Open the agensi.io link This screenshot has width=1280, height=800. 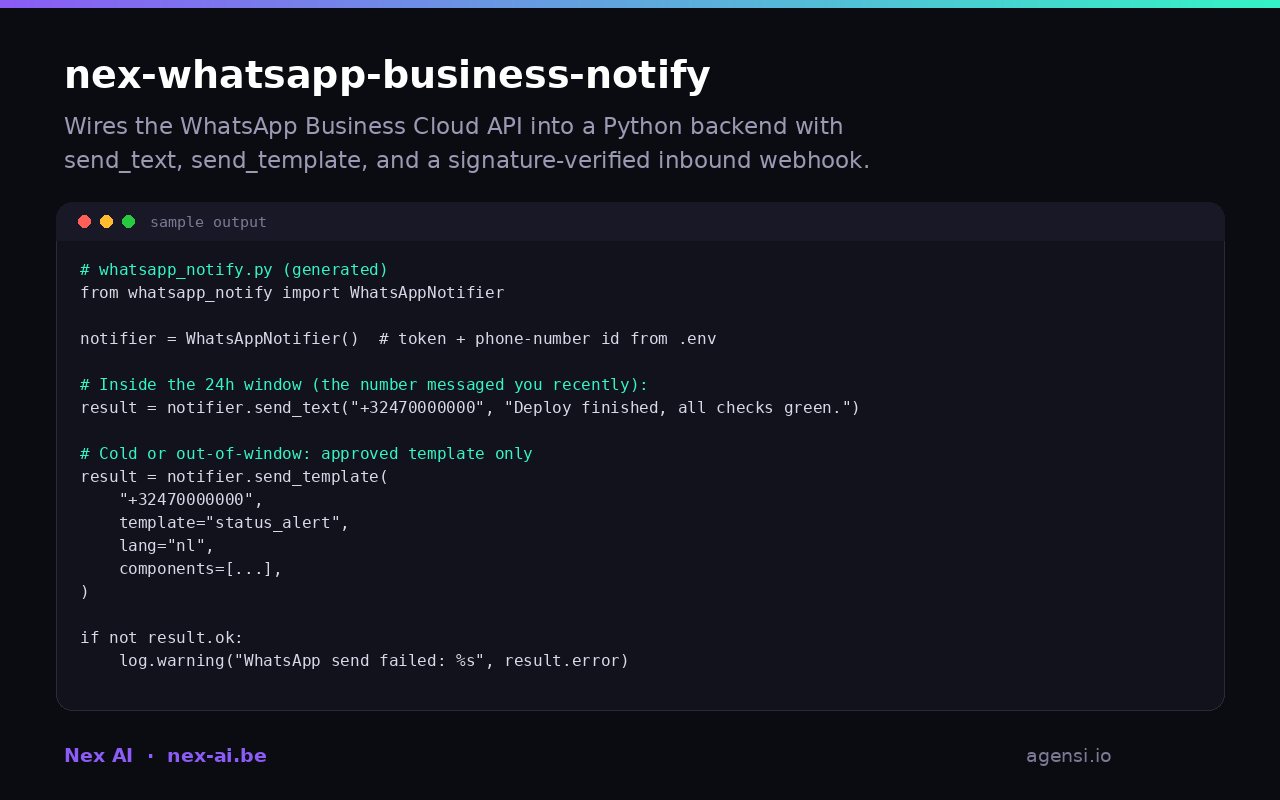pos(1068,757)
